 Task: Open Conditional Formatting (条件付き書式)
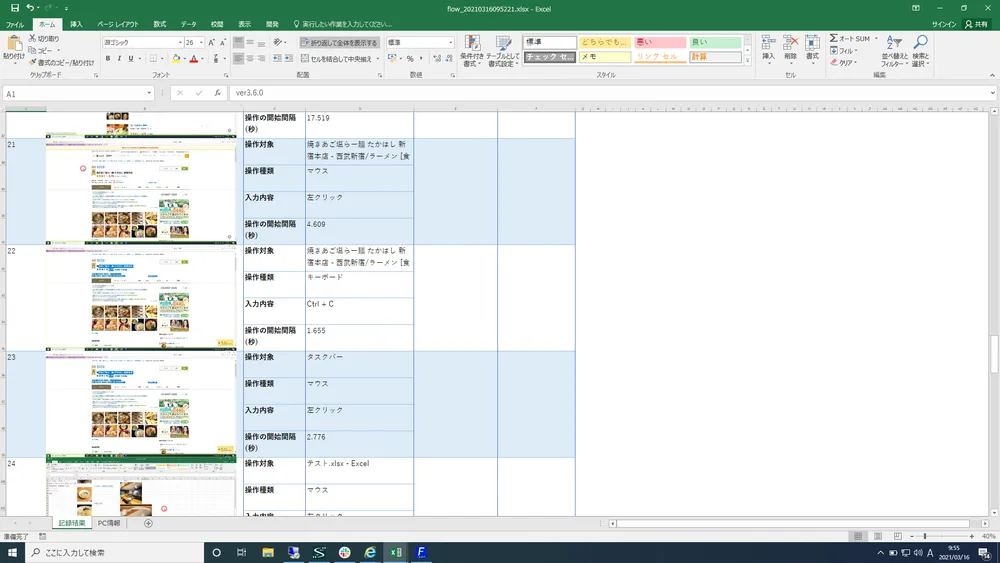tap(472, 48)
